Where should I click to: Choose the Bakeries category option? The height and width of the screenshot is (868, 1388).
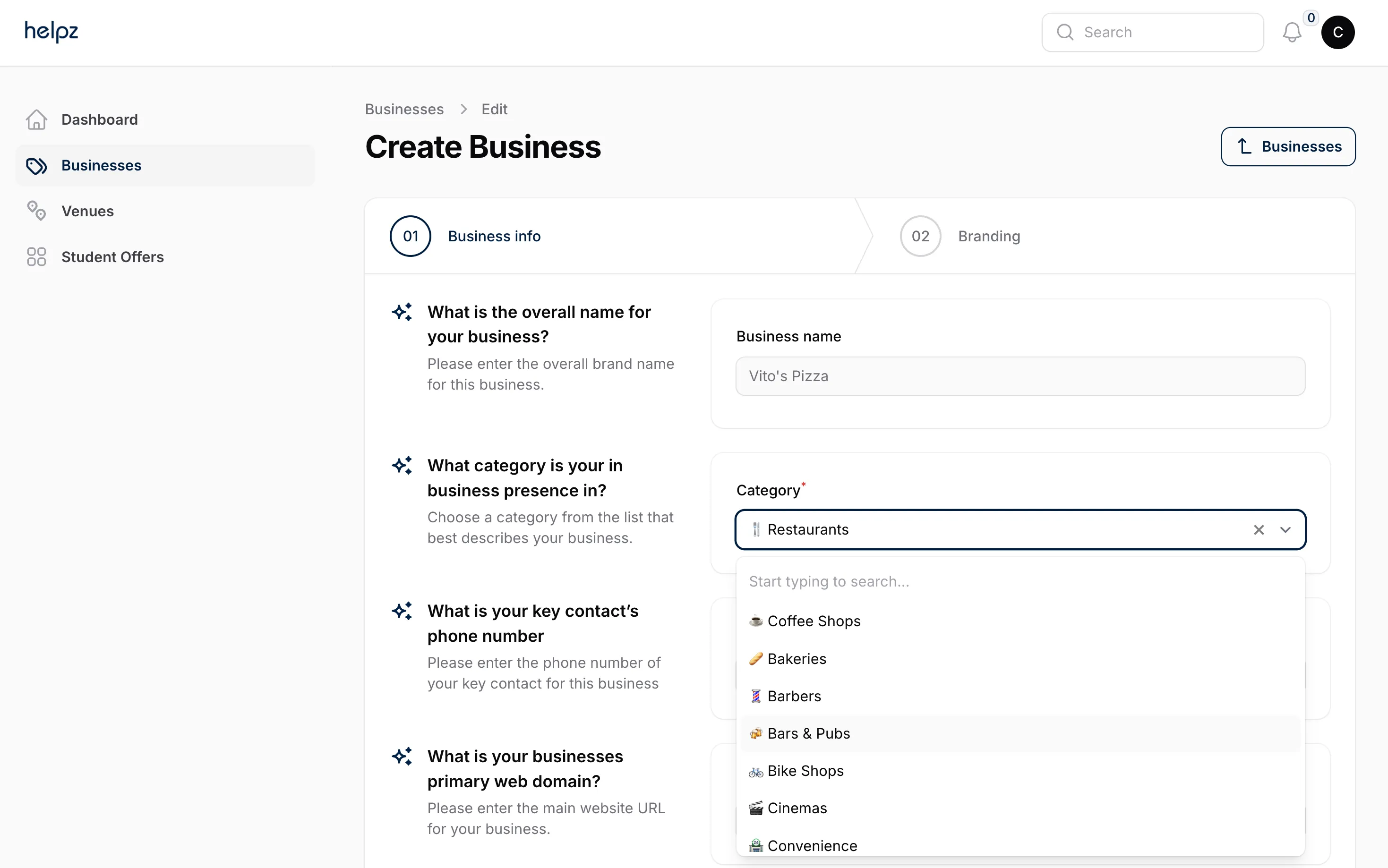coord(1020,658)
